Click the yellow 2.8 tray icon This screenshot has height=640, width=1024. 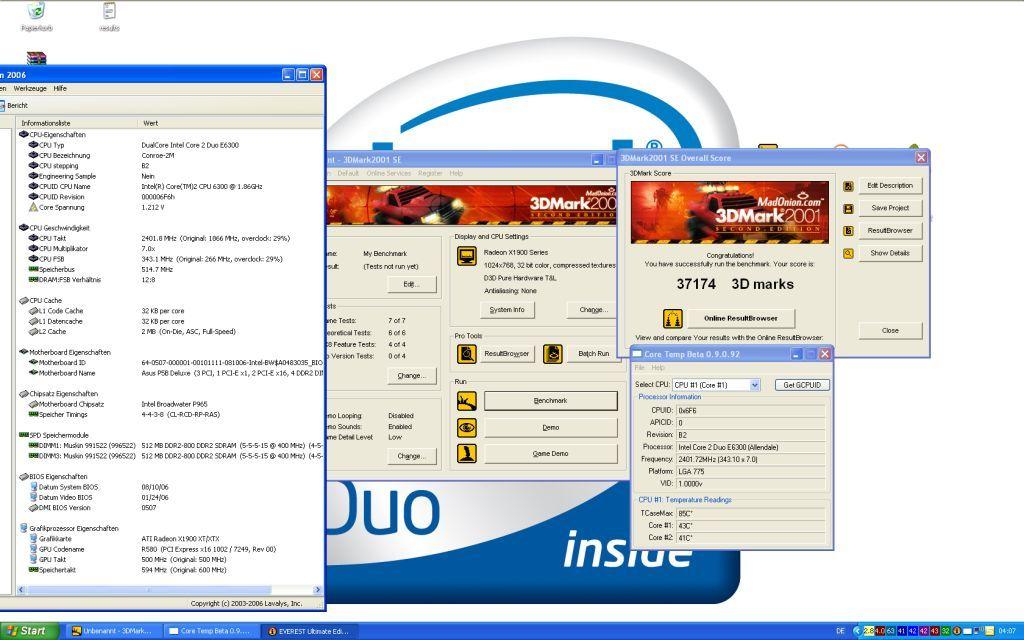(869, 631)
